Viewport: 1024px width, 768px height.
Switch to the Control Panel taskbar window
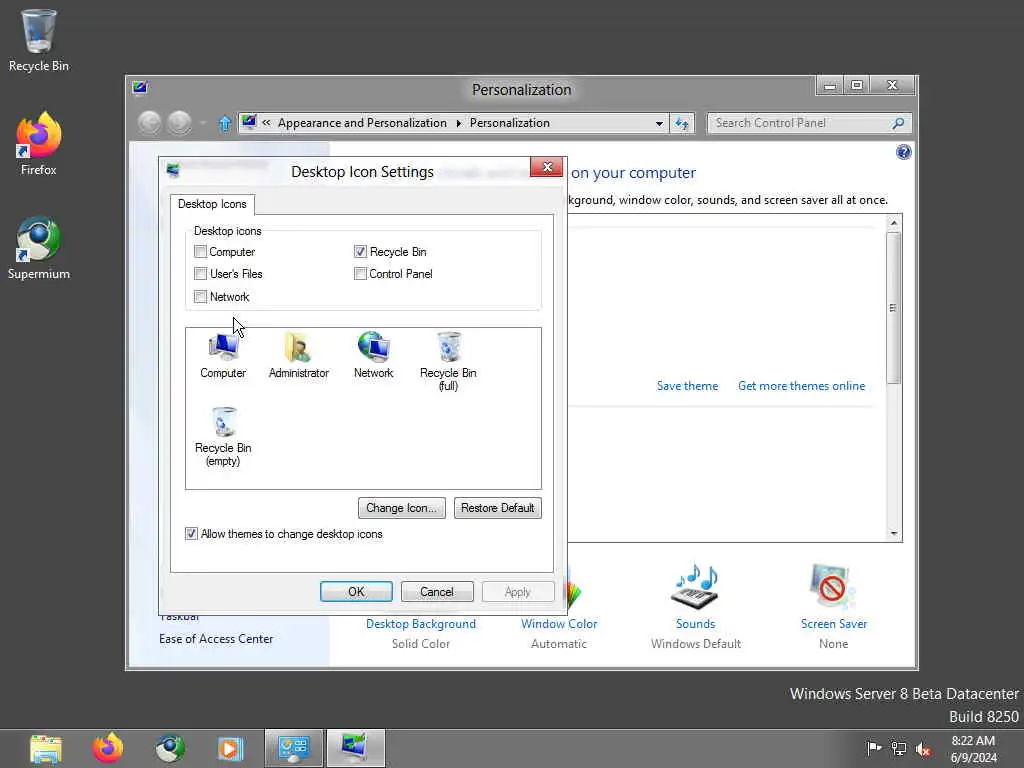294,748
